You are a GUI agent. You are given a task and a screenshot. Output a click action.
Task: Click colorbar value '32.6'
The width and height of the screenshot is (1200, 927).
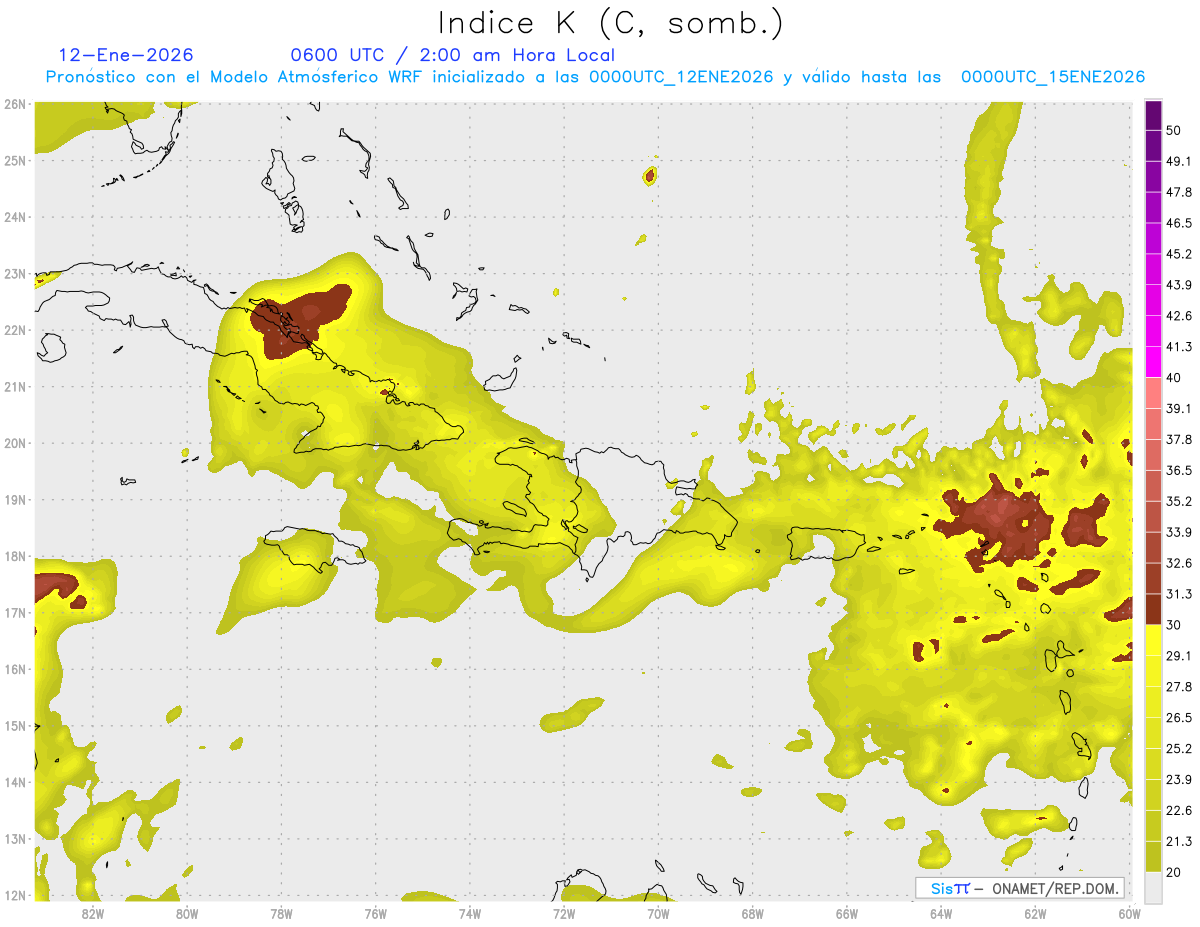point(1178,563)
